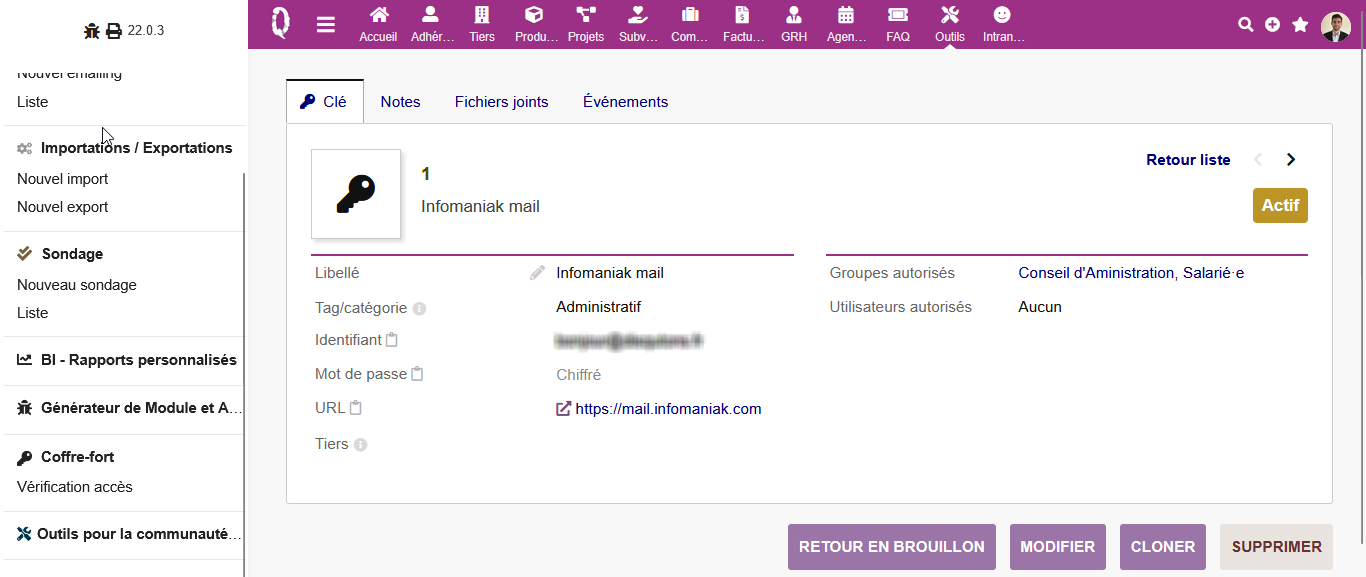Image resolution: width=1366 pixels, height=577 pixels.
Task: Go to Accueil home menu
Action: [378, 25]
